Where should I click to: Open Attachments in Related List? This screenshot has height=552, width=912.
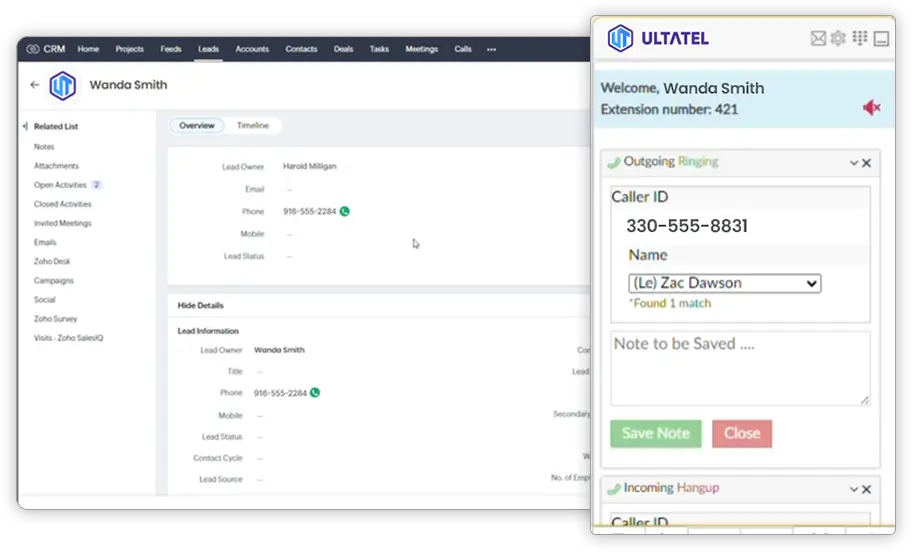pos(56,166)
